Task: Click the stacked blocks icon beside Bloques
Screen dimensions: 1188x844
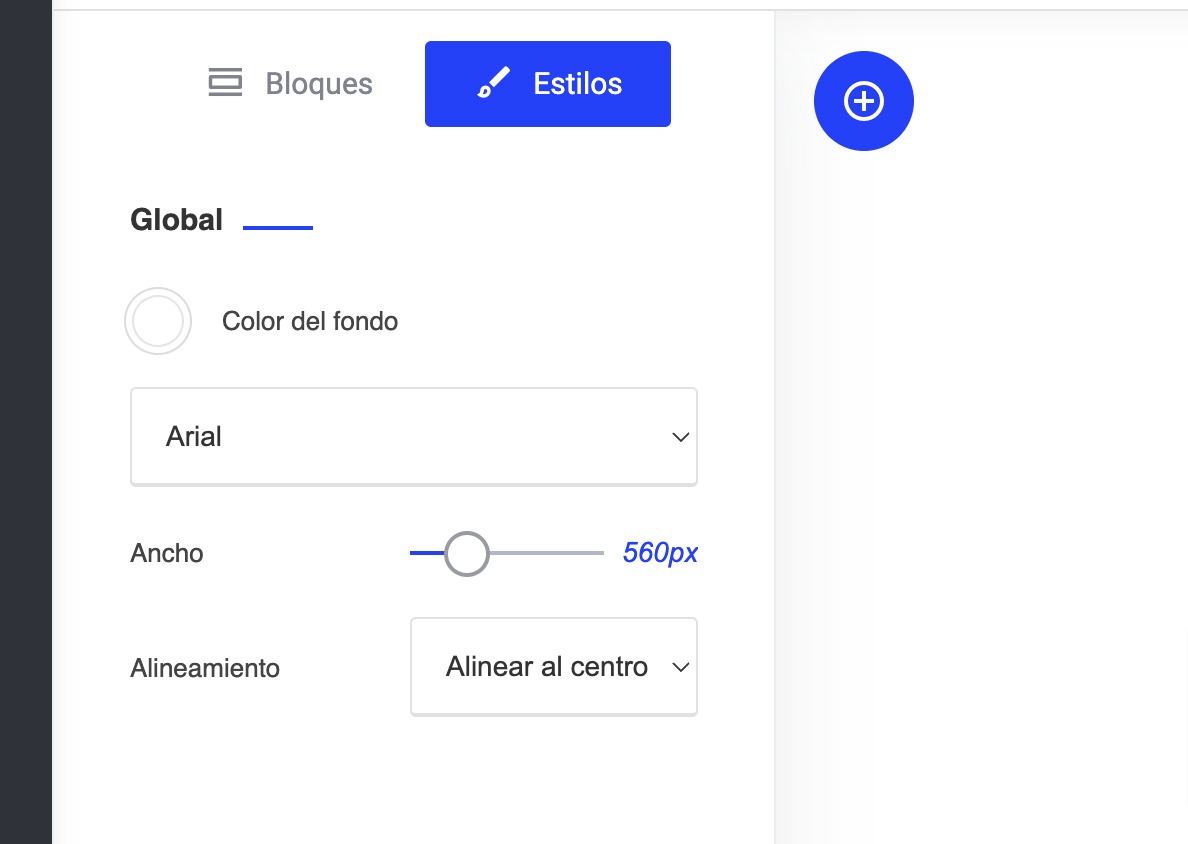Action: (x=225, y=84)
